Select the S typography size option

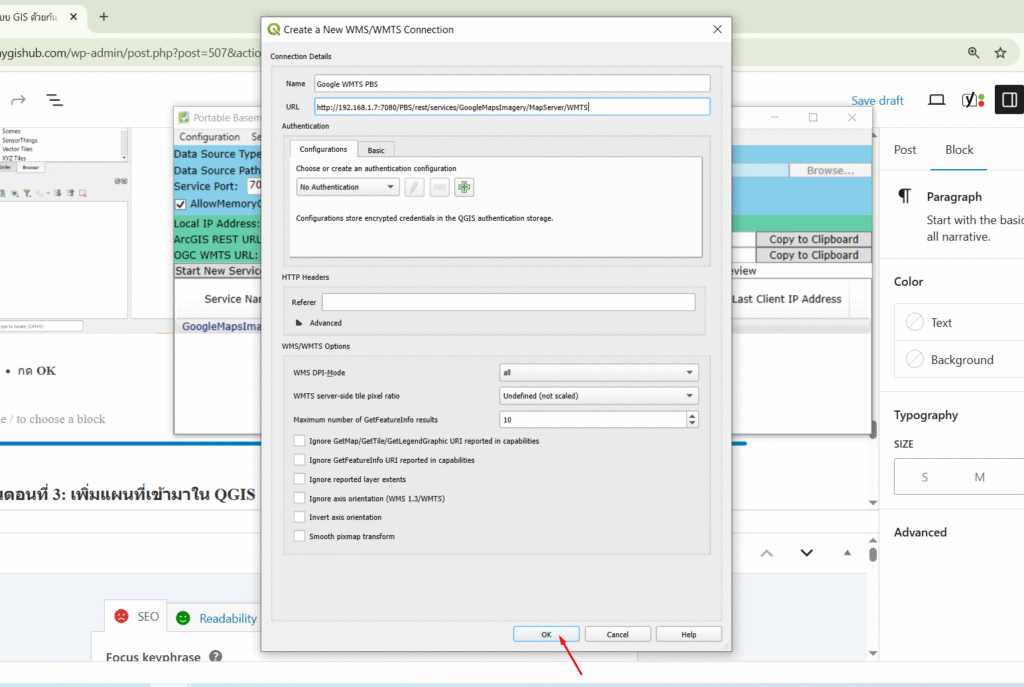tap(924, 477)
